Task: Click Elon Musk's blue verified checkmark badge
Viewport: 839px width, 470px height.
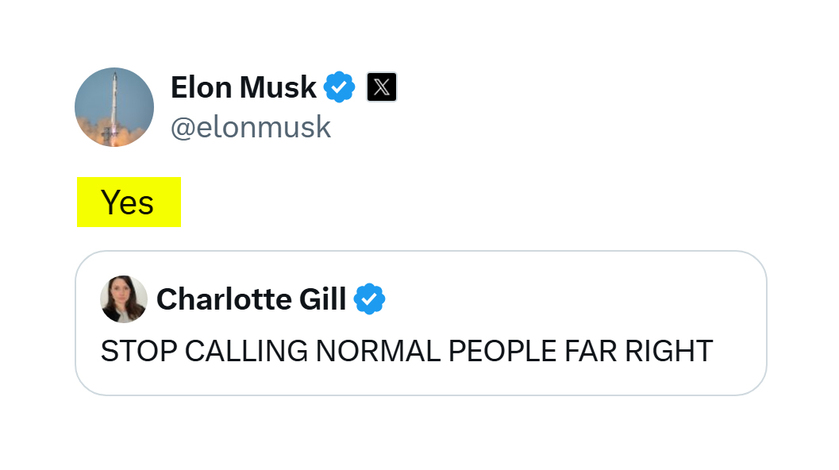Action: pos(339,87)
